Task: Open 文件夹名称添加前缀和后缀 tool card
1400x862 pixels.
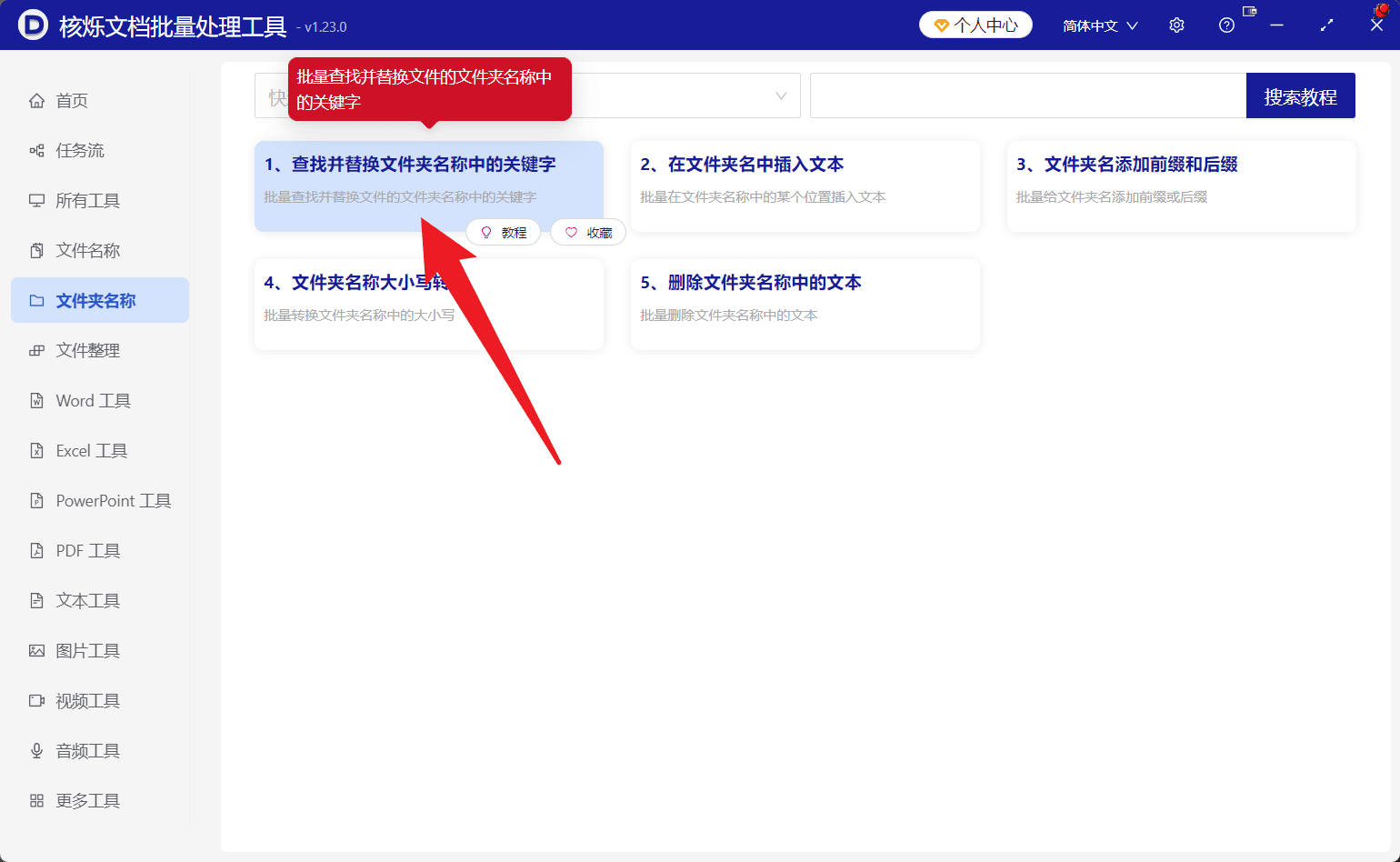Action: point(1182,185)
